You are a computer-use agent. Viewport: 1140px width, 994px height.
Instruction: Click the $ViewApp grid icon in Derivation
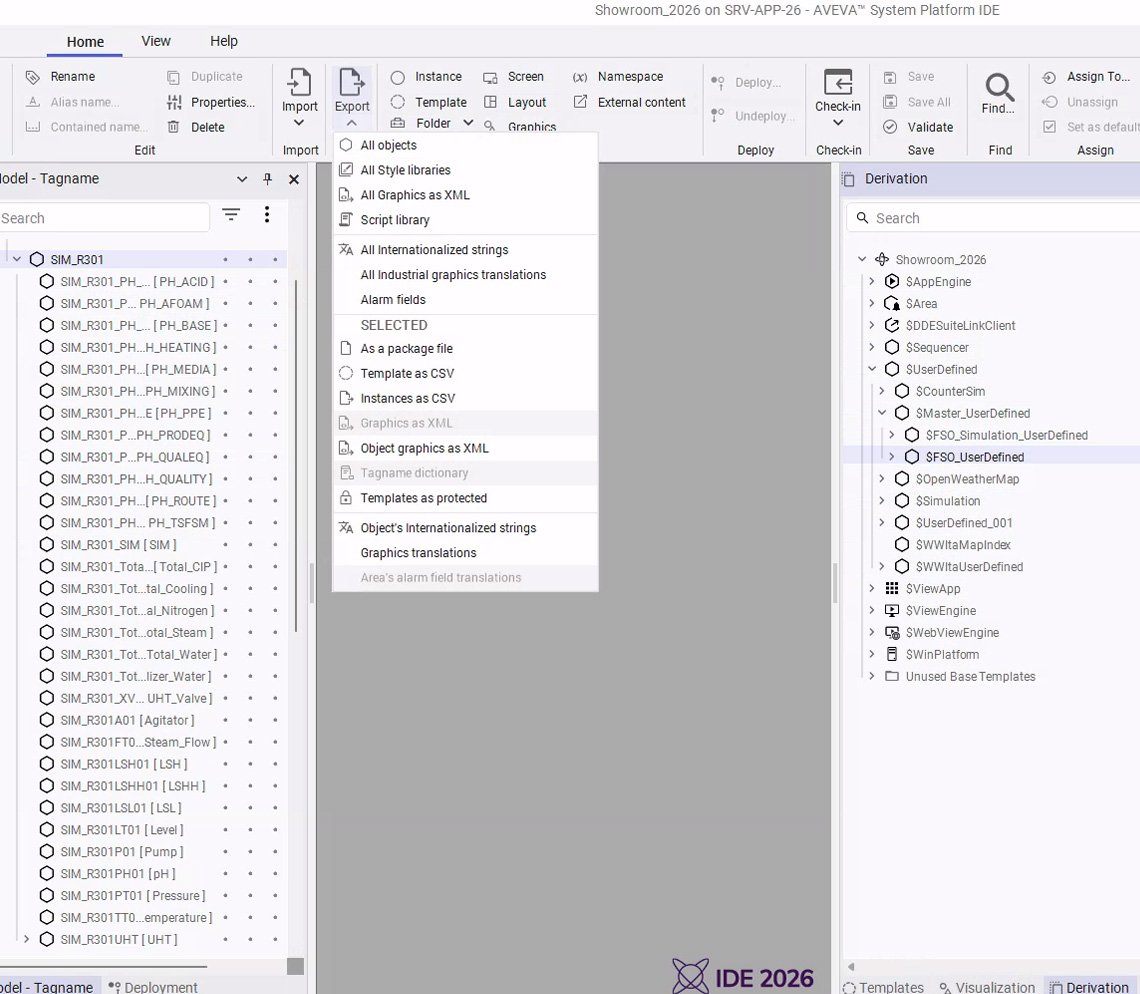pos(892,589)
